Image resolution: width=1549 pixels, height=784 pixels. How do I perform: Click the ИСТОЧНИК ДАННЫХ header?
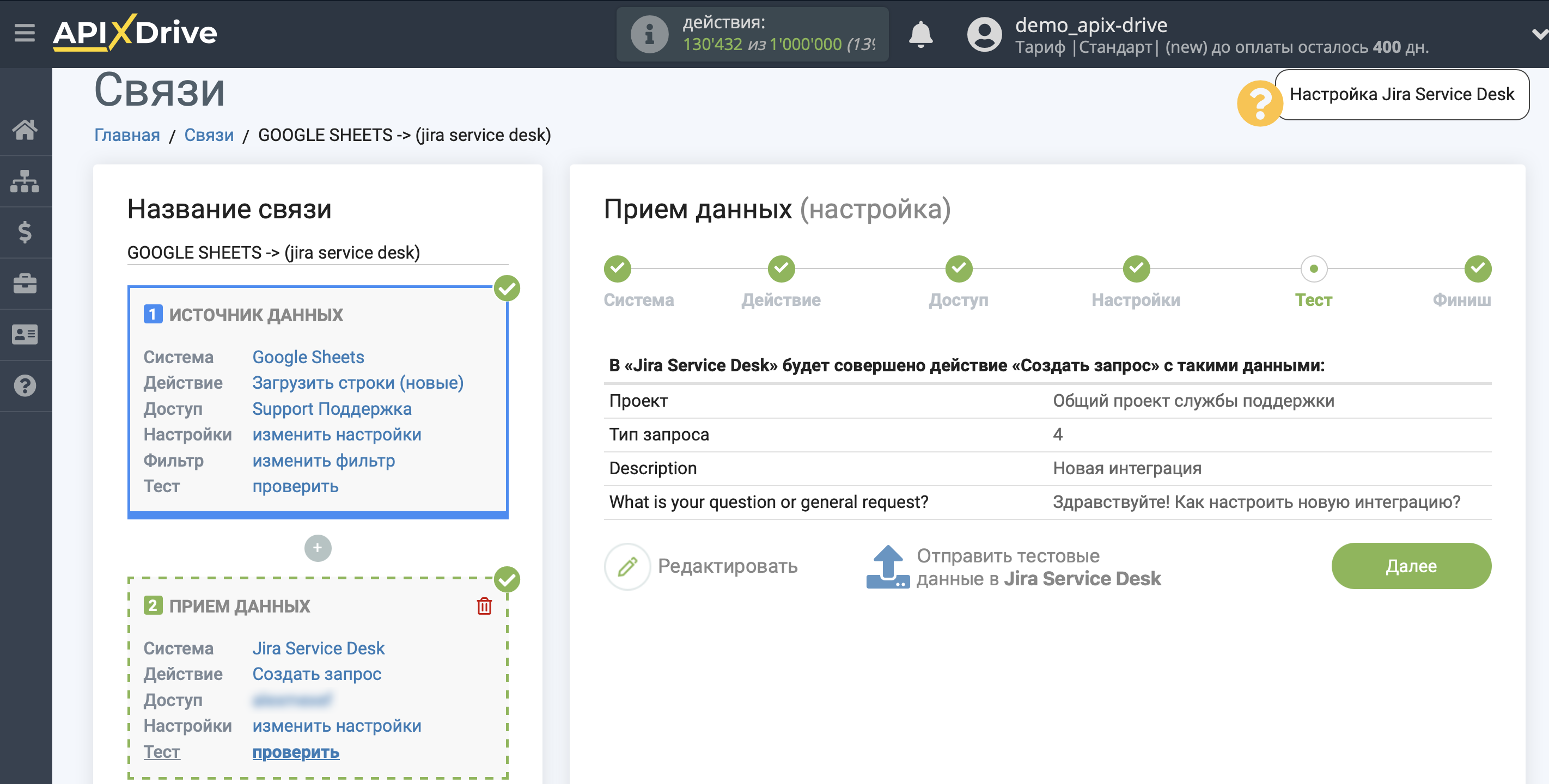[x=255, y=315]
